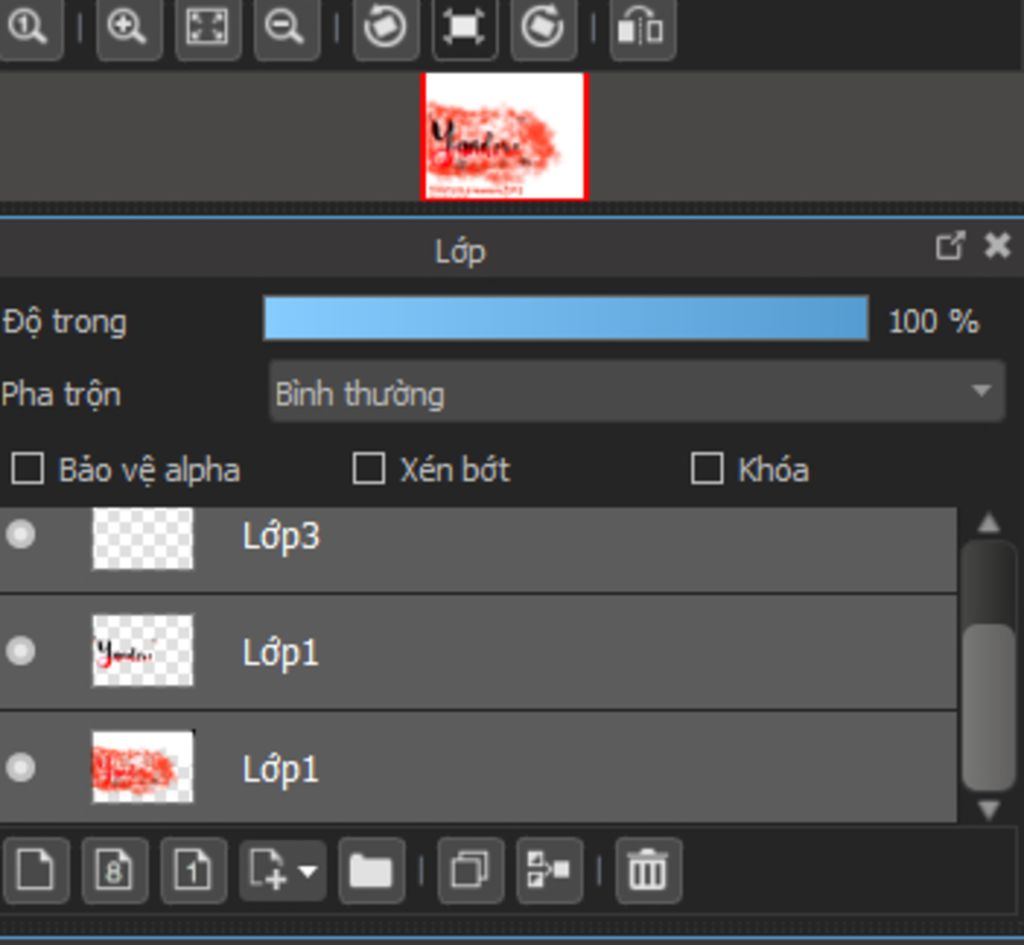The image size is (1024, 945).
Task: Flip the canvas view horizontally
Action: click(642, 27)
